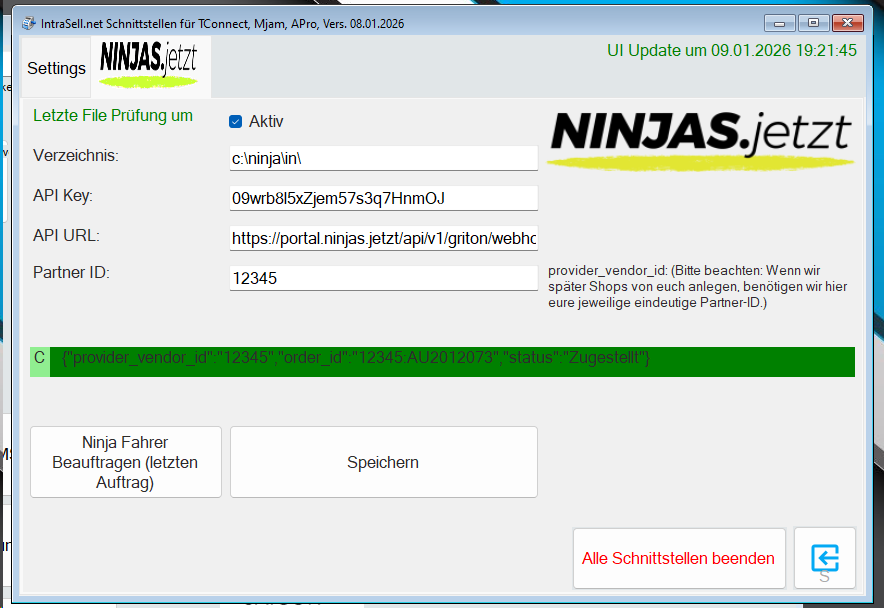Click the Speichern button
884x608 pixels.
[x=383, y=462]
